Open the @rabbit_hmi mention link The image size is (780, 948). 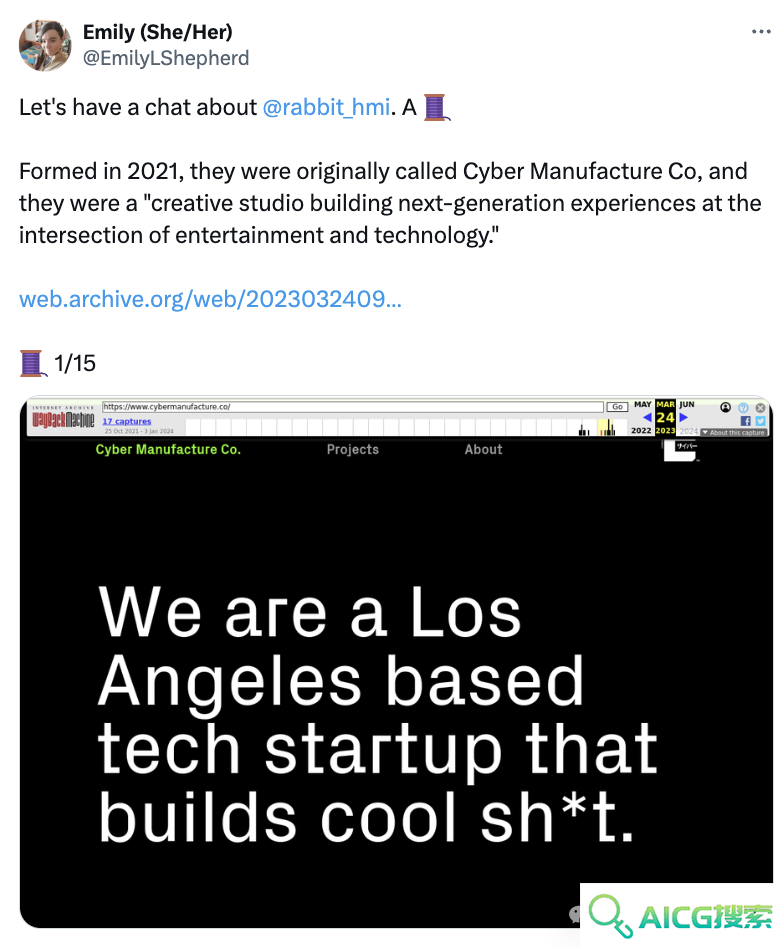326,107
